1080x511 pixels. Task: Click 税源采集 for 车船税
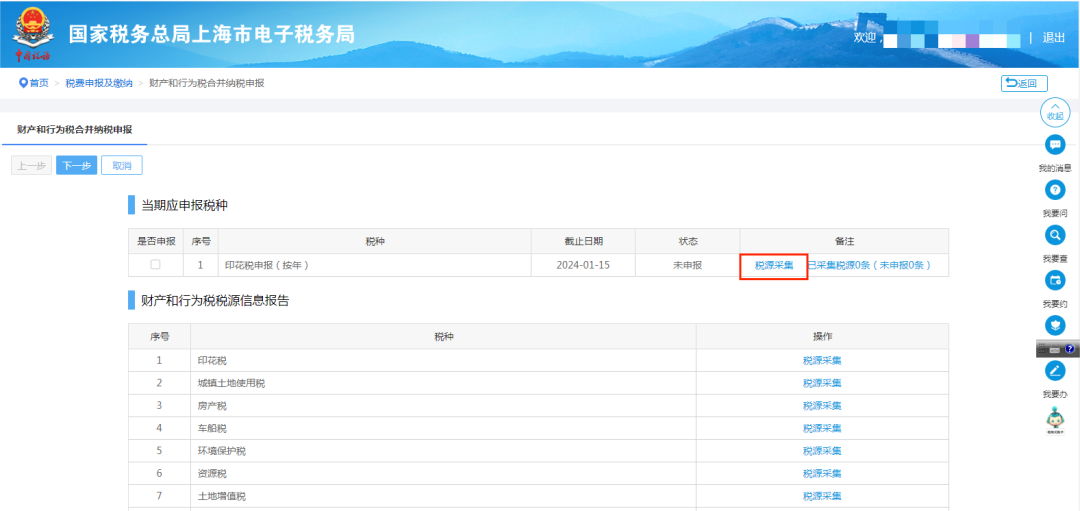(822, 428)
